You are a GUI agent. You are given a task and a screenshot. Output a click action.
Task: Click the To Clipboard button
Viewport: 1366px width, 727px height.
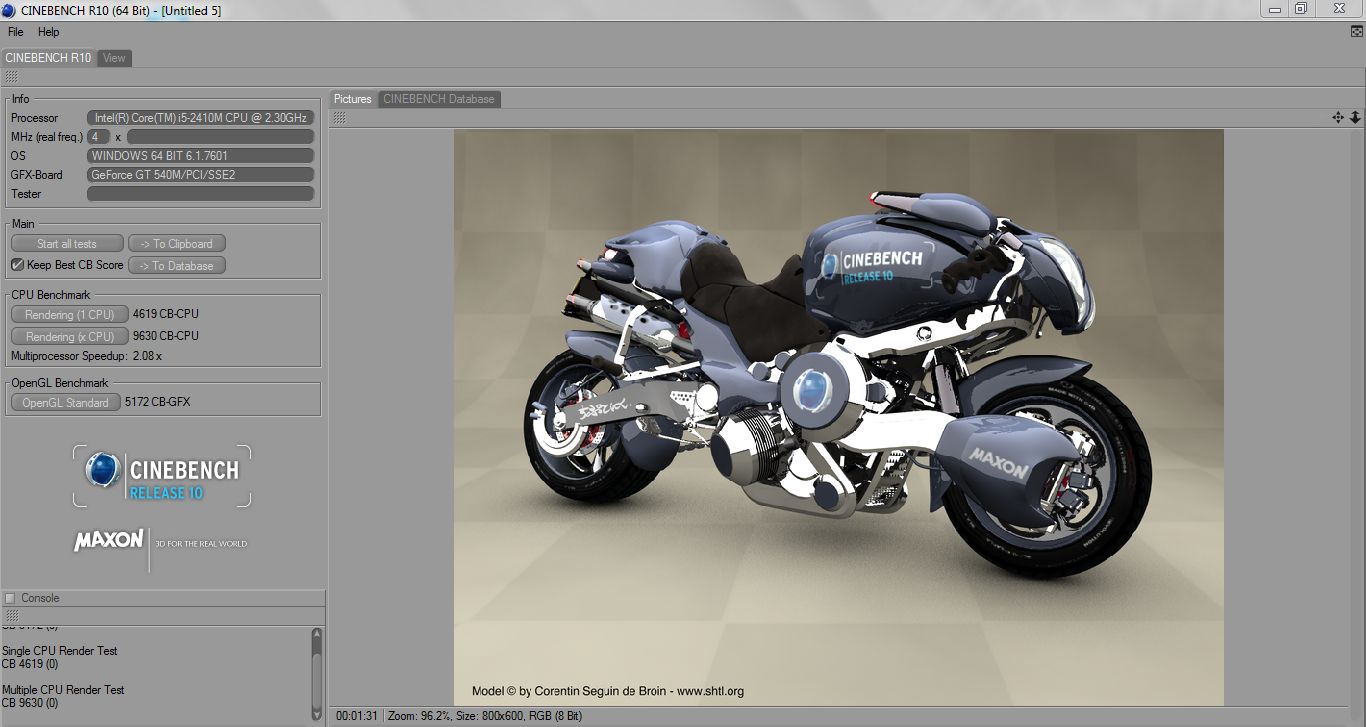click(177, 243)
